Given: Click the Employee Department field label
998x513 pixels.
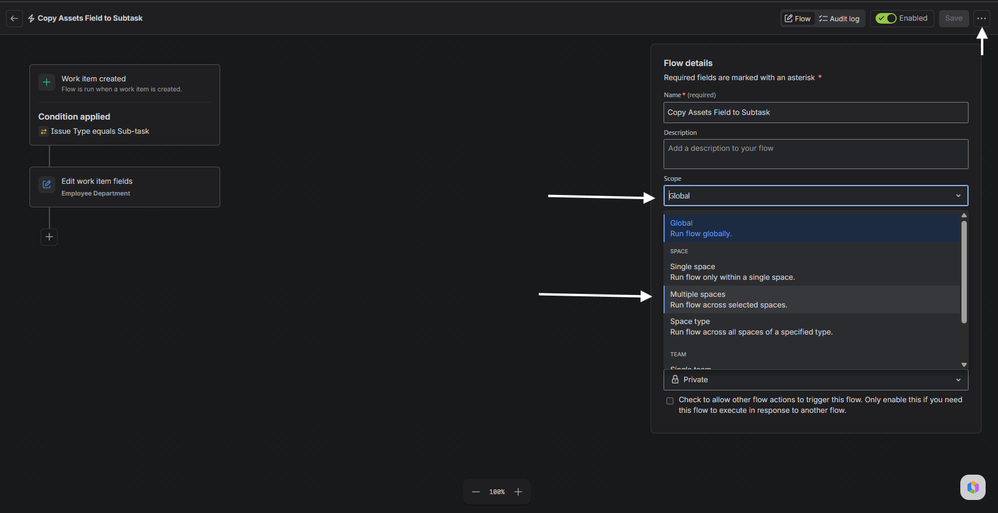Looking at the screenshot, I should (95, 193).
